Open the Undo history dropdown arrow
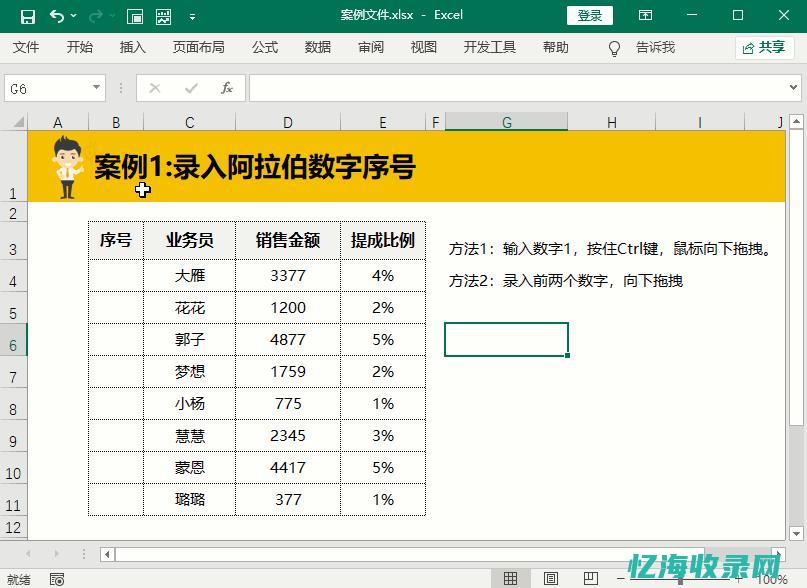Screen dimensions: 807x588 click(72, 16)
